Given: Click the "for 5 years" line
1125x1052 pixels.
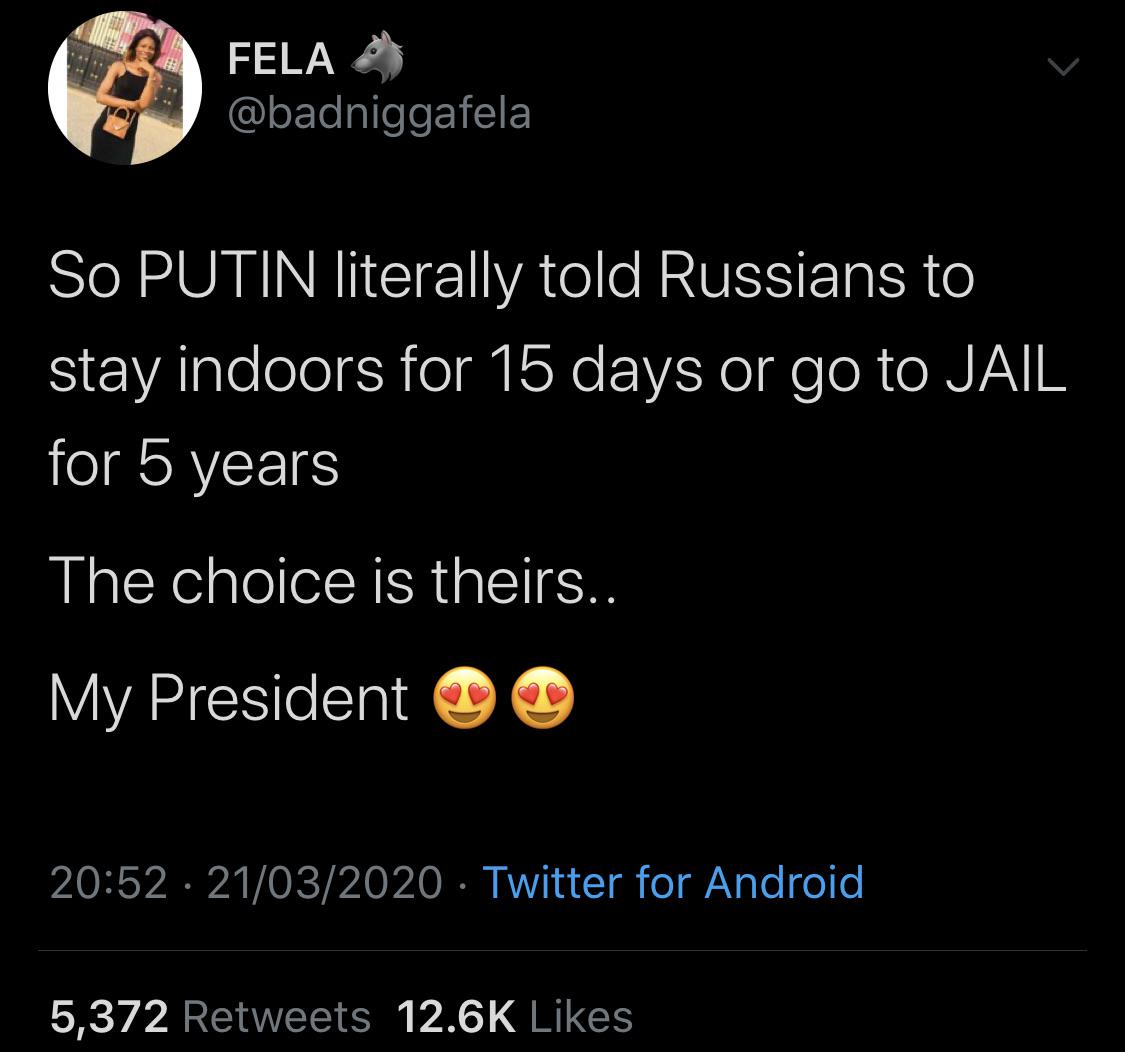Looking at the screenshot, I should coord(194,463).
